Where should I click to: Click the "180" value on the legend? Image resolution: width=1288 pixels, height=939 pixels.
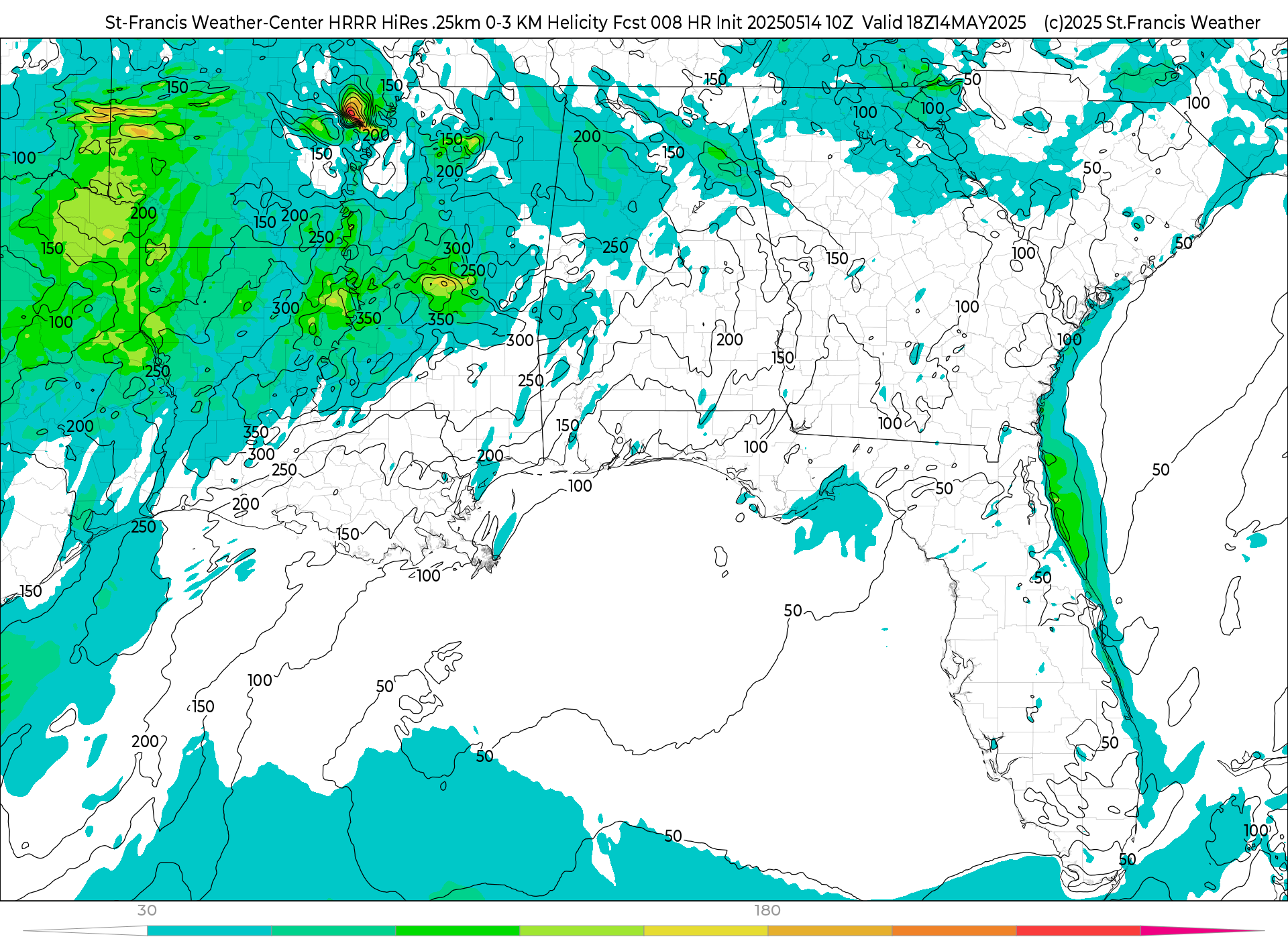767,910
